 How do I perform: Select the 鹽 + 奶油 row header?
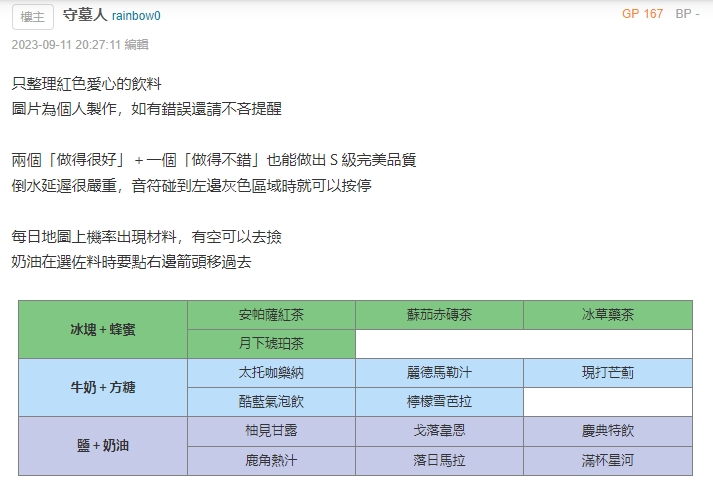(x=103, y=445)
